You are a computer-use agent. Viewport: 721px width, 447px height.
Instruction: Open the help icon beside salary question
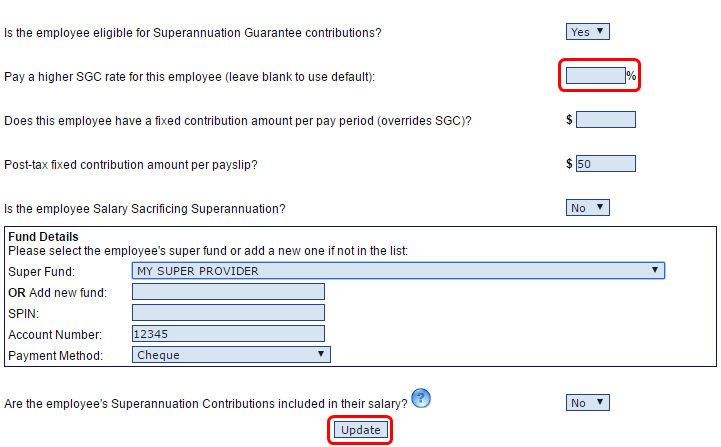[x=421, y=398]
